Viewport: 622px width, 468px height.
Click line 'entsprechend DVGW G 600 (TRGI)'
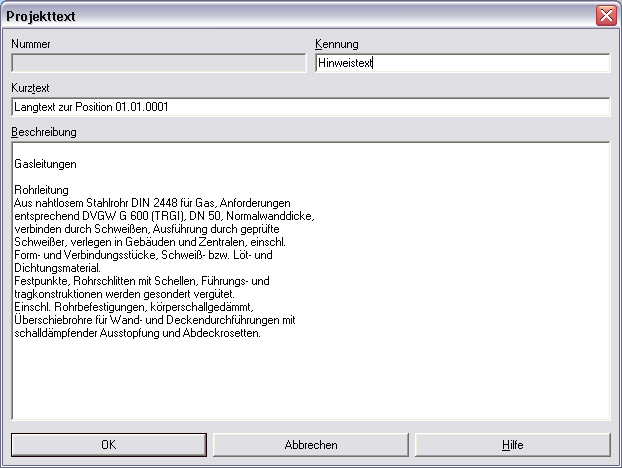[164, 216]
